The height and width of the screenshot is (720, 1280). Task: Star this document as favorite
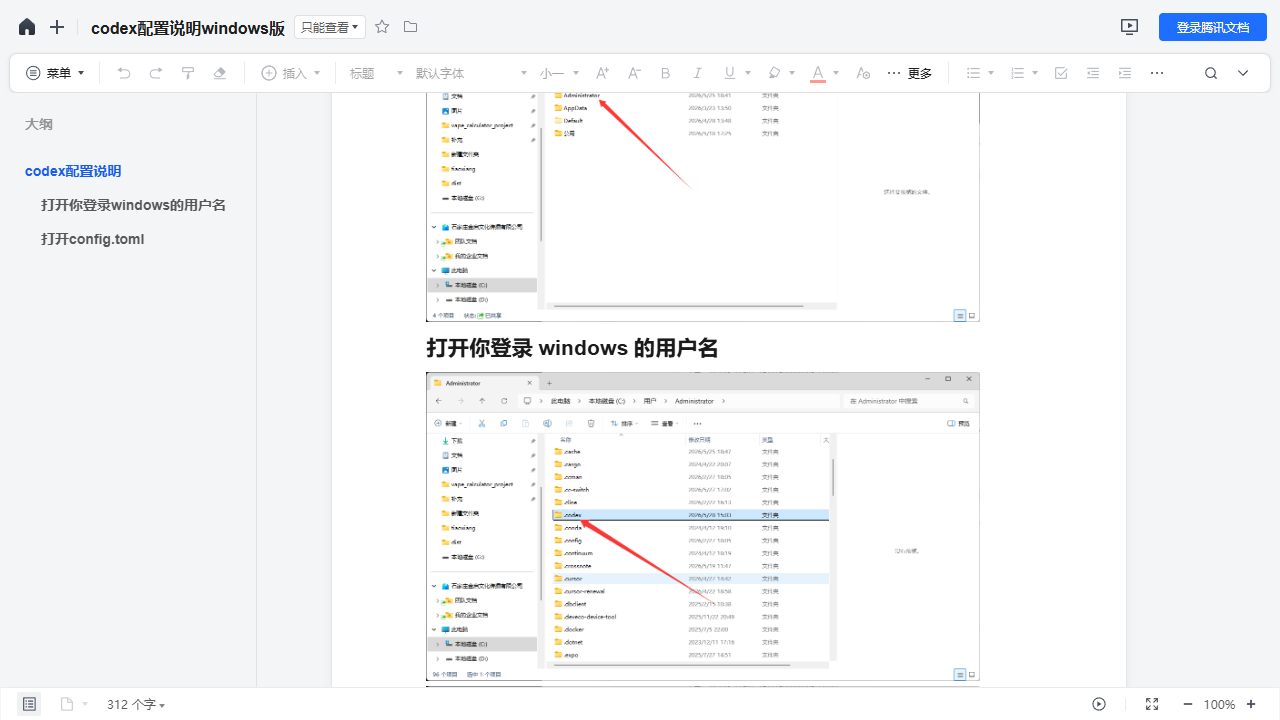[x=382, y=27]
